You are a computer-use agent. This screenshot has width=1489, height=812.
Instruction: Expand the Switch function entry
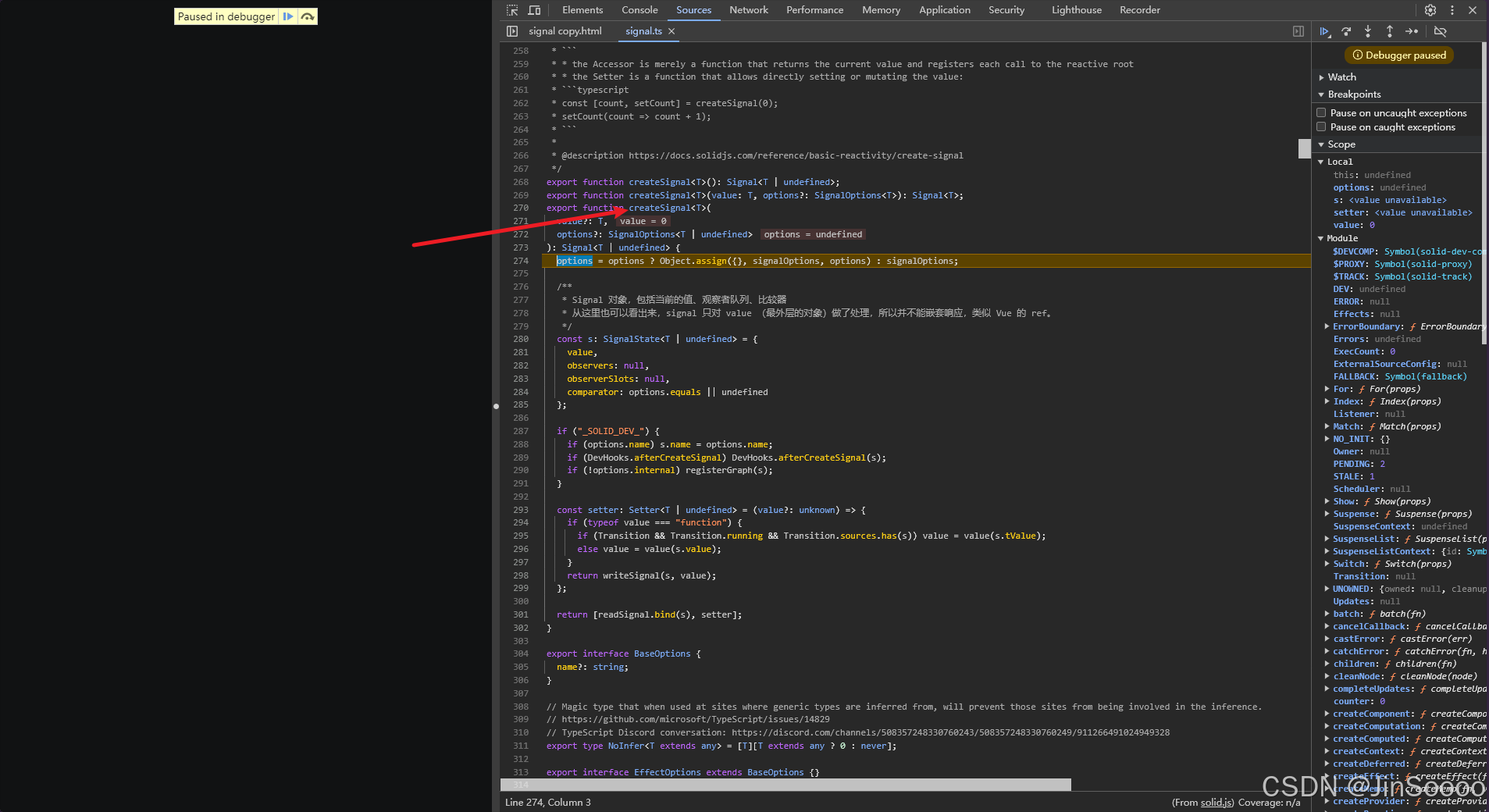click(x=1327, y=564)
